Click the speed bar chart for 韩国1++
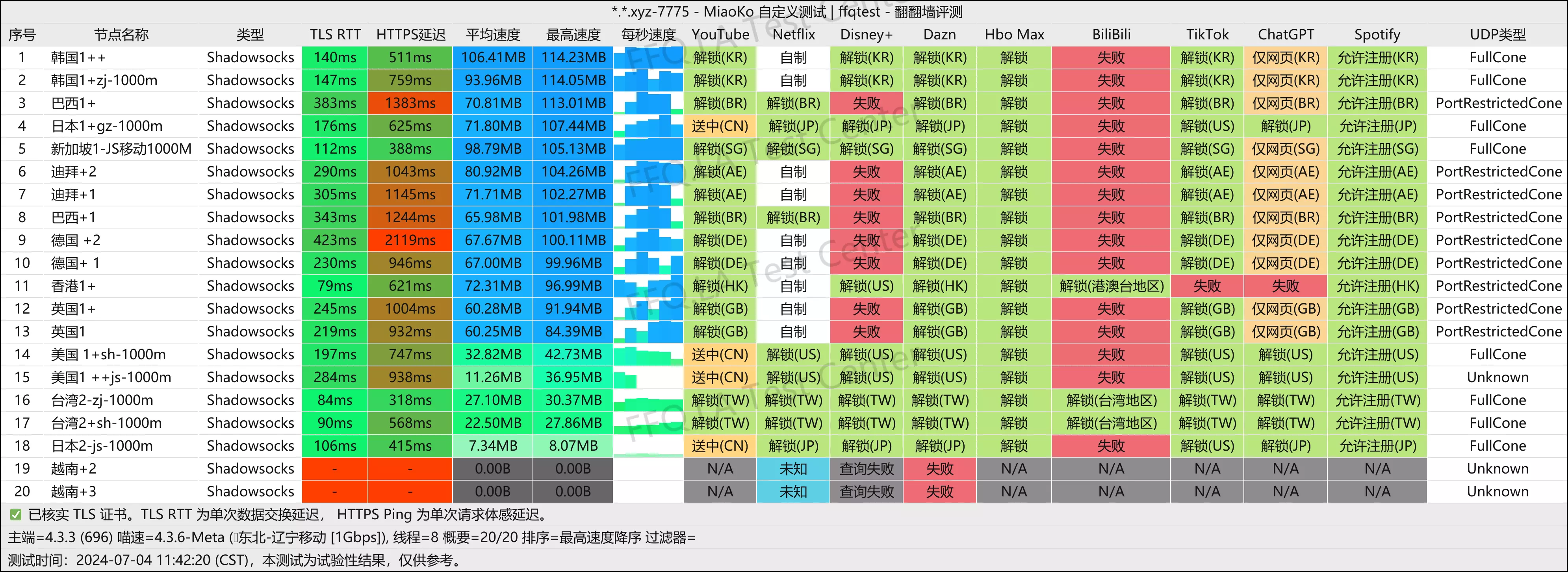This screenshot has height=572, width=1568. (649, 57)
